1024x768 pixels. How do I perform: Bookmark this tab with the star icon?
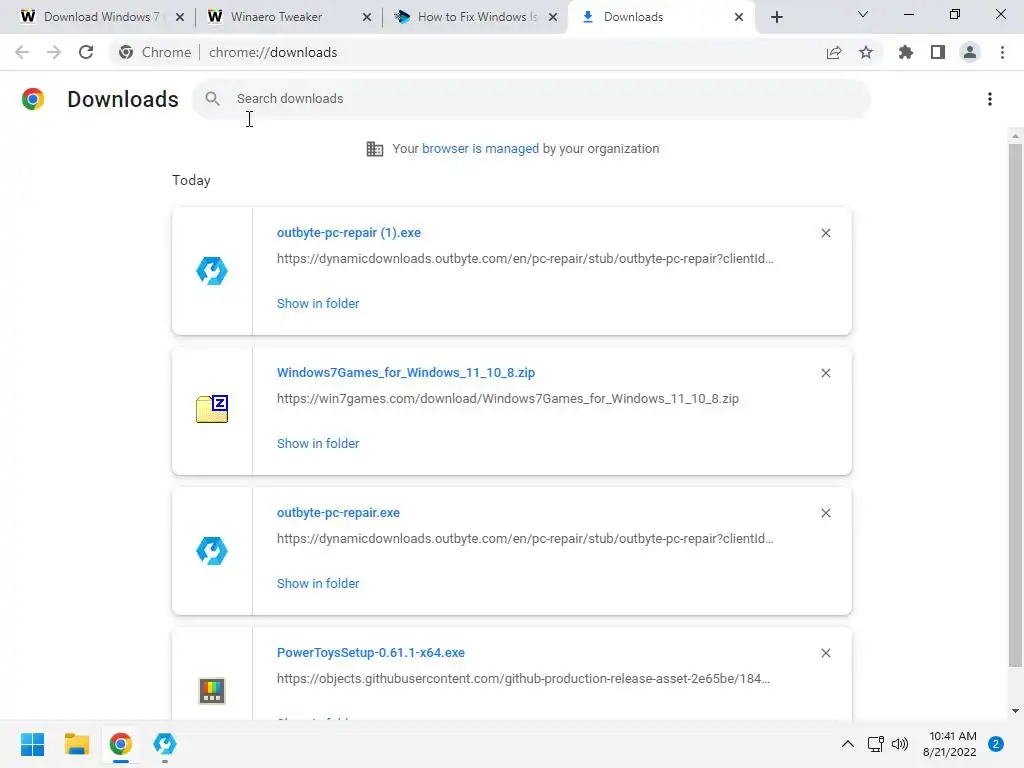pos(866,52)
